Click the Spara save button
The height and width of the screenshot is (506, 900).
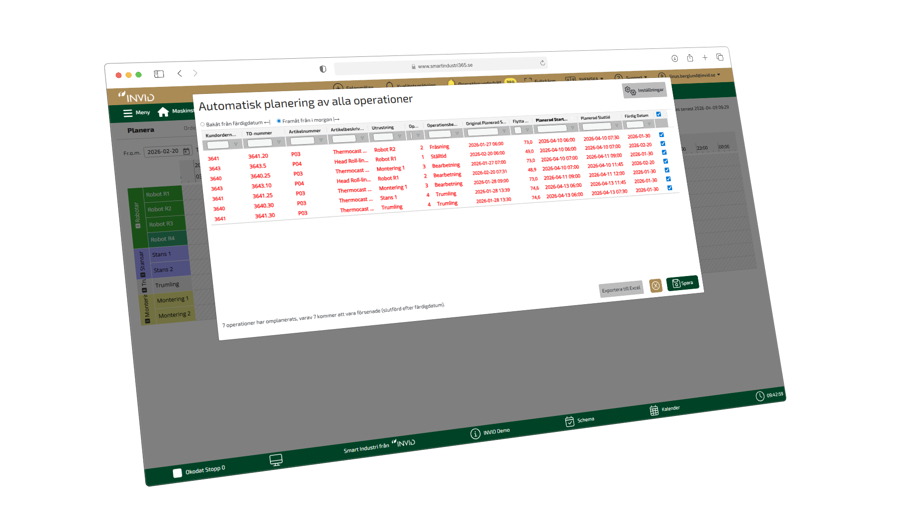(682, 283)
